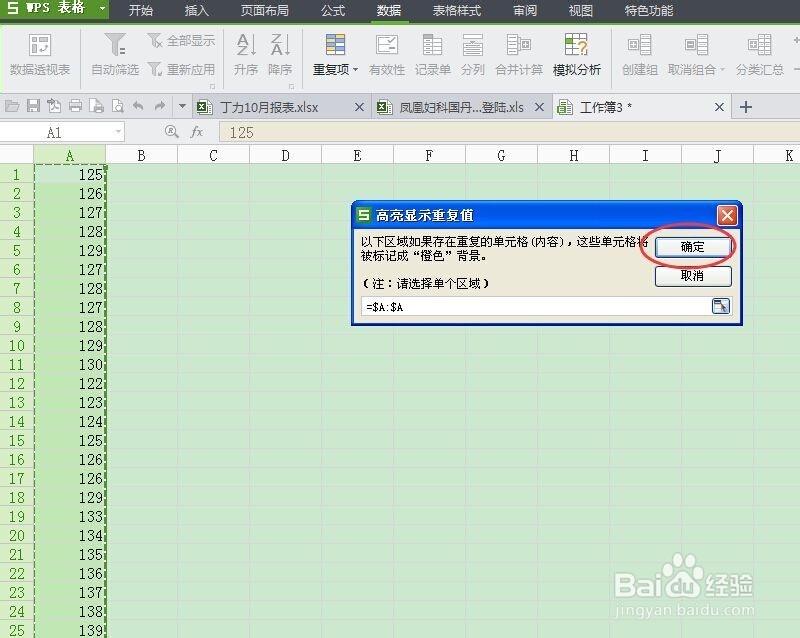Open the Name Box dropdown arrow
The height and width of the screenshot is (638, 800).
[x=119, y=131]
